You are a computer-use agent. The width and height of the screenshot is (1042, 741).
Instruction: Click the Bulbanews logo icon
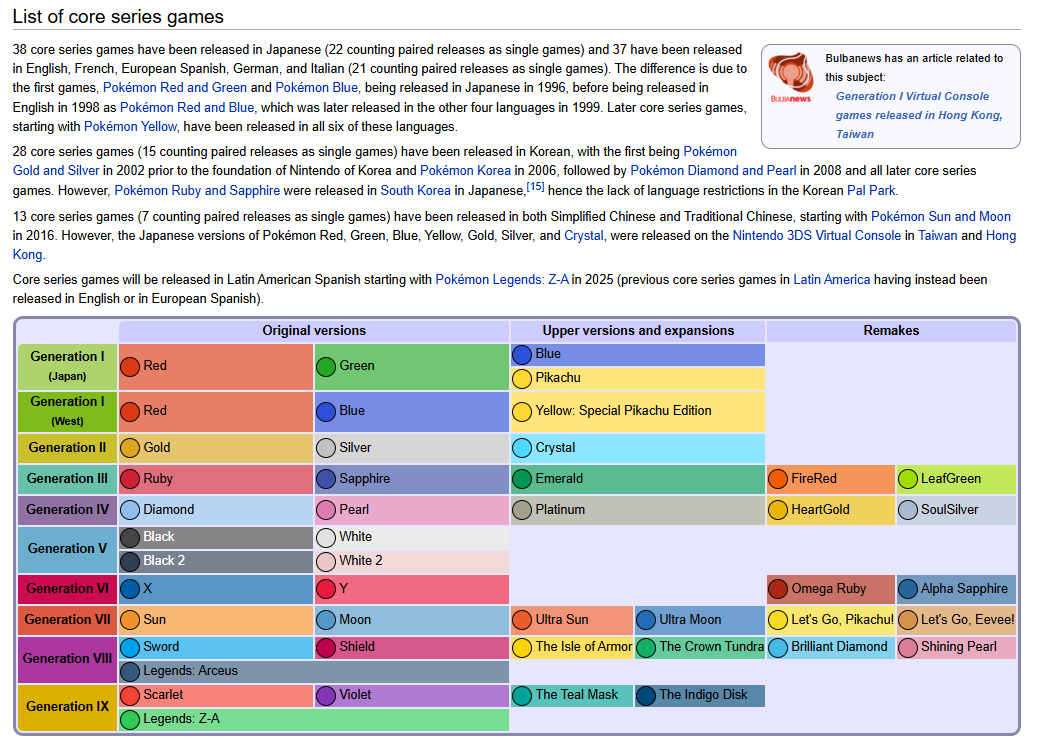[791, 77]
